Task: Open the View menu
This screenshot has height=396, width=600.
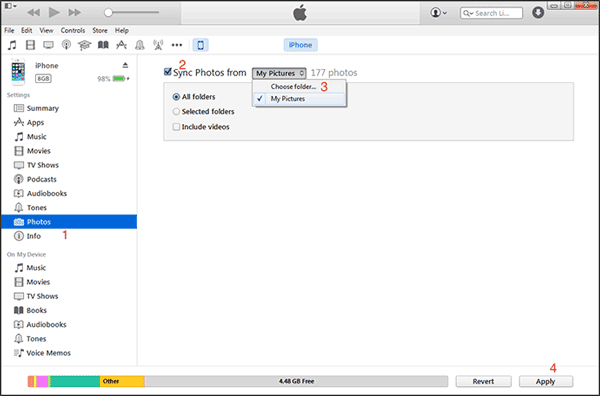Action: pos(46,30)
